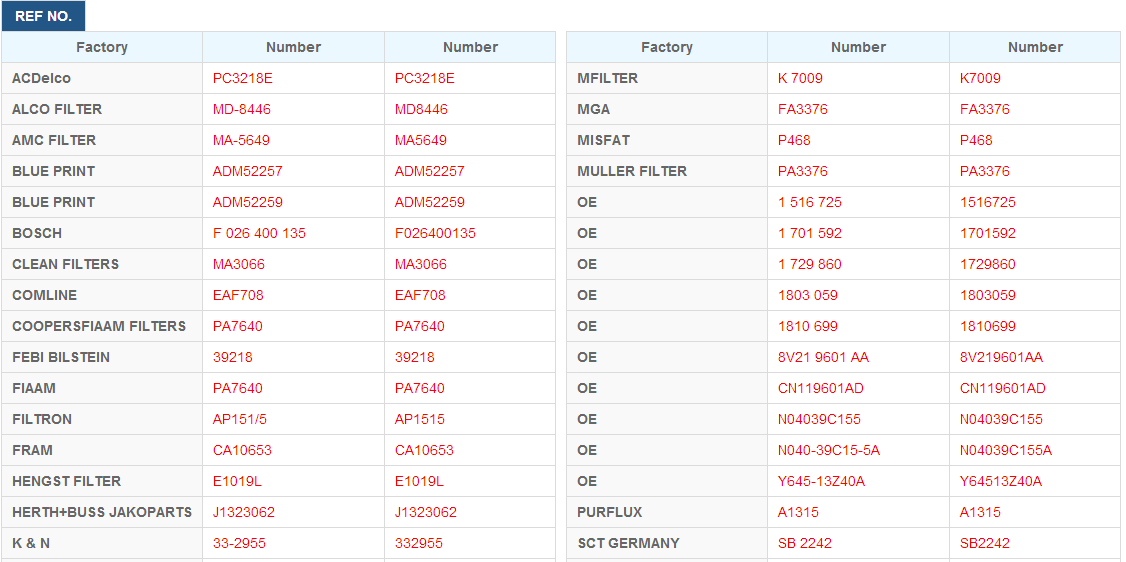The width and height of the screenshot is (1126, 562).
Task: Click the left table Factory header
Action: pyautogui.click(x=102, y=47)
